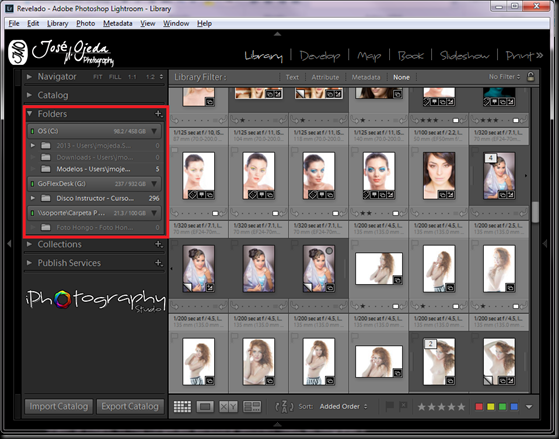Switch to the Book module
Image resolution: width=559 pixels, height=439 pixels.
[x=410, y=56]
